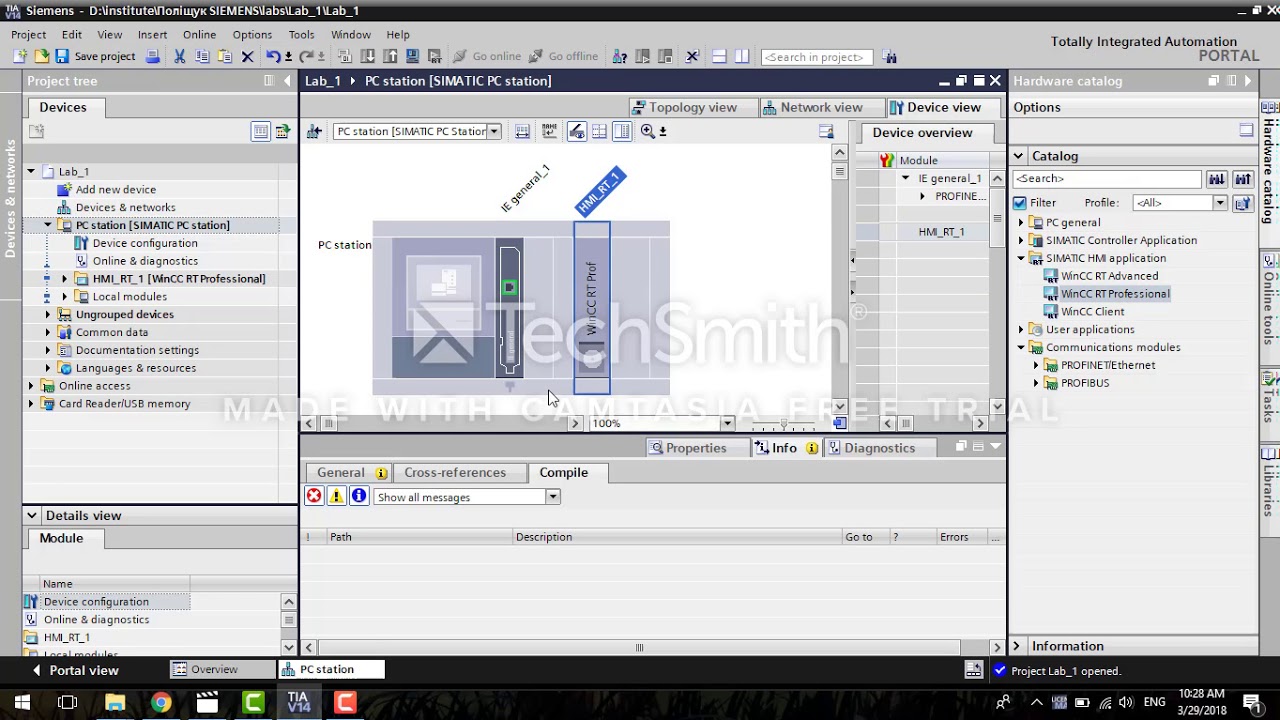Undo last action with the blue arrow
Image resolution: width=1280 pixels, height=720 pixels.
[x=272, y=57]
